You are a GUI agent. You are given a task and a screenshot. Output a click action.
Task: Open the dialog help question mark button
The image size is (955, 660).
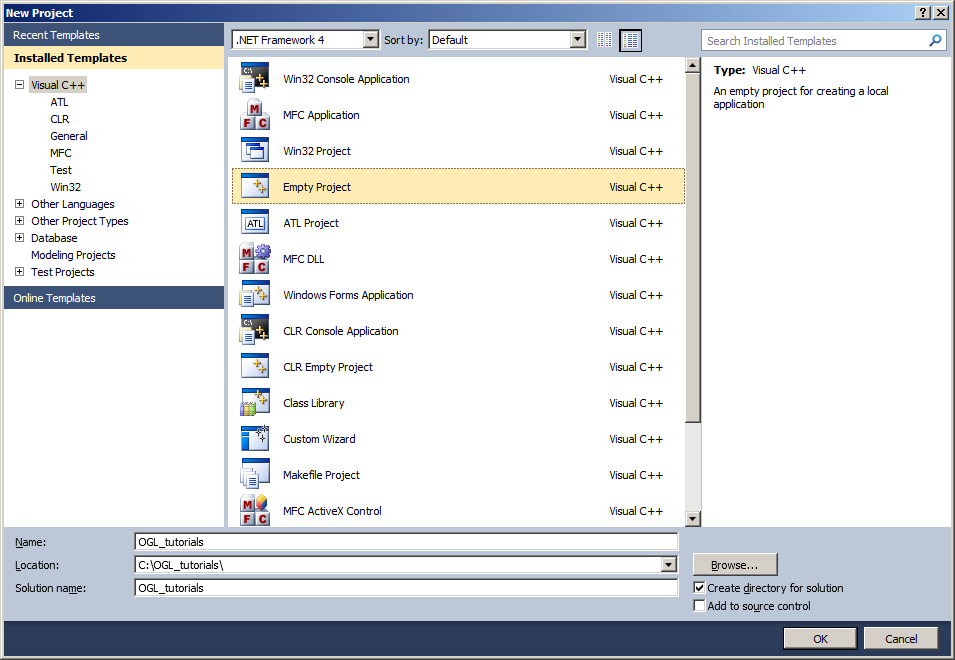point(923,13)
